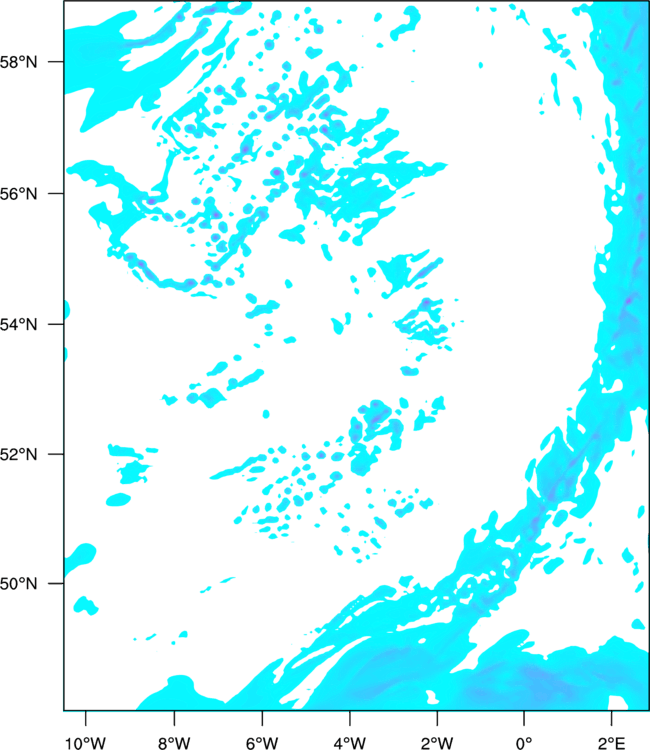Image resolution: width=650 pixels, height=750 pixels.
Task: Click the 4°W longitude label
Action: click(350, 743)
